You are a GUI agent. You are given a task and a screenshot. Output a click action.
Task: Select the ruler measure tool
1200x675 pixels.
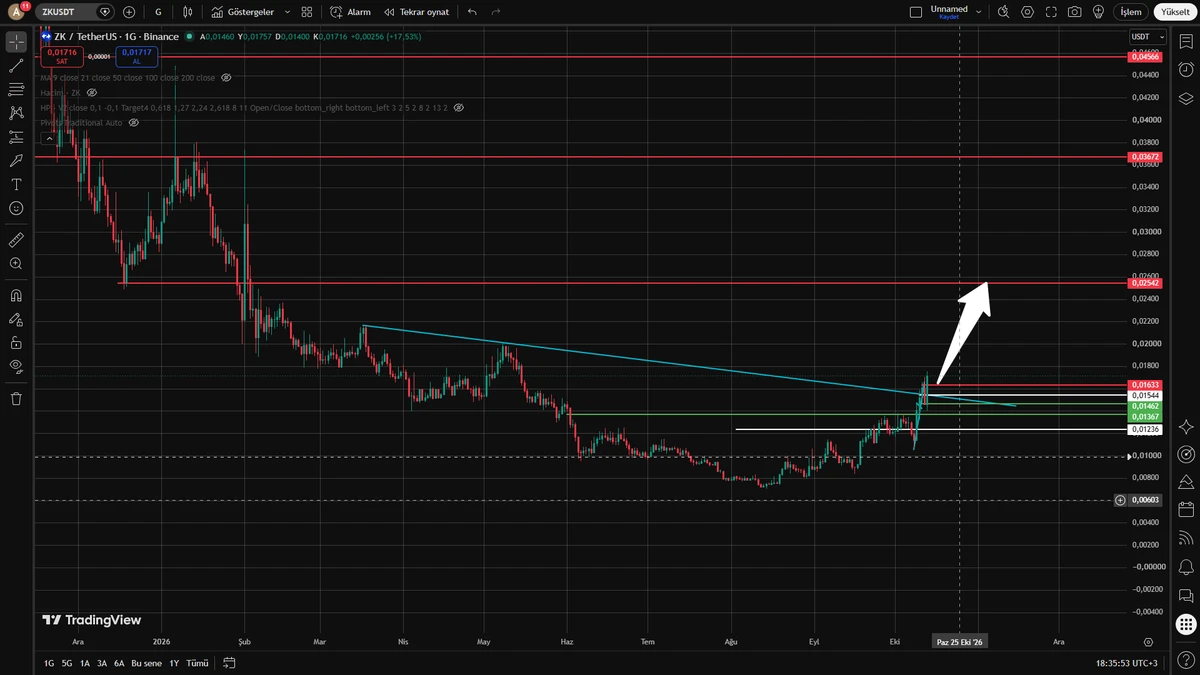(x=16, y=240)
